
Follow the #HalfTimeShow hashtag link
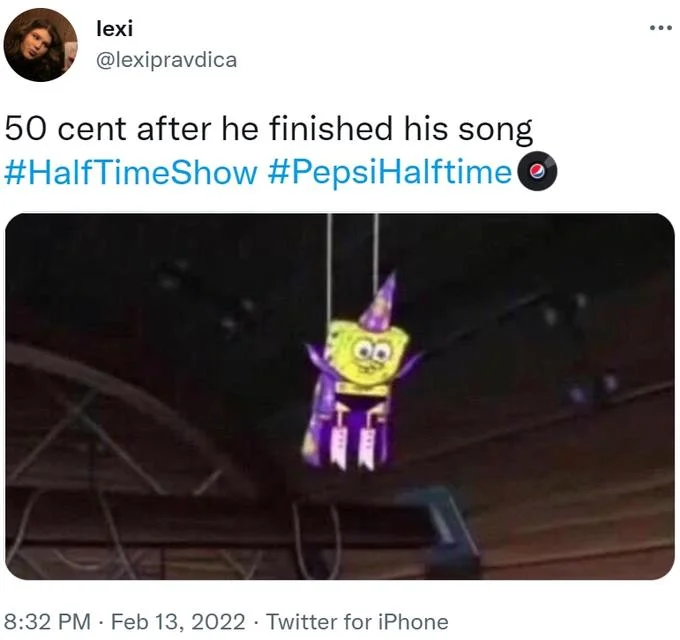tap(131, 172)
